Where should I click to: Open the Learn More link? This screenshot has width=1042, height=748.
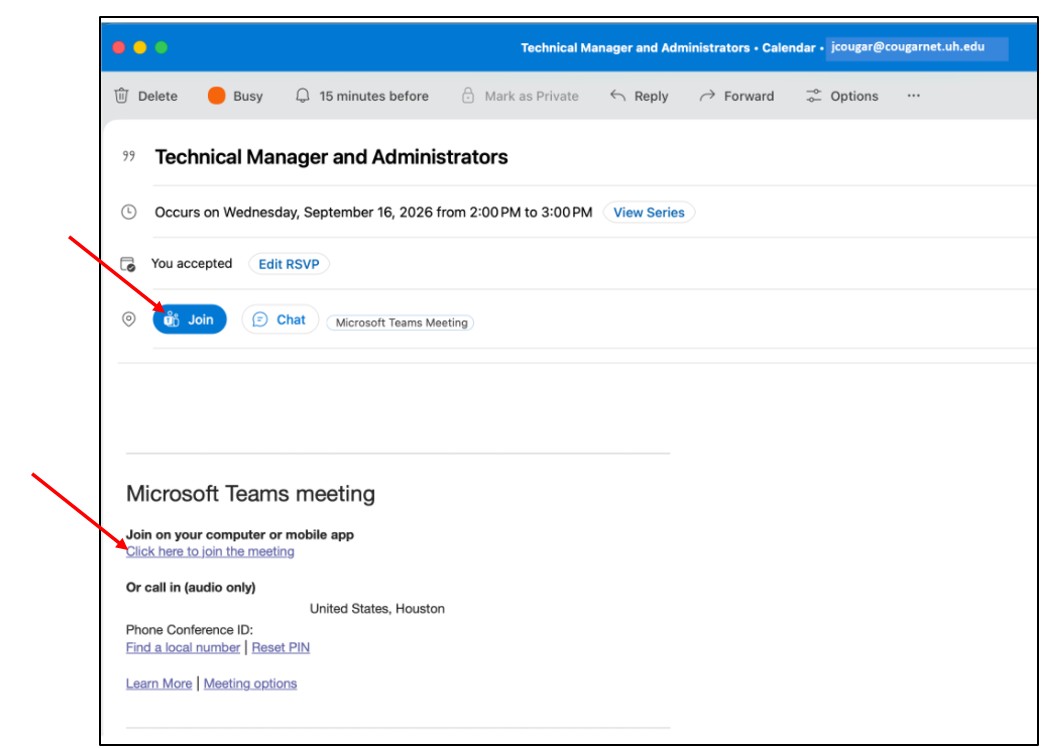[159, 684]
